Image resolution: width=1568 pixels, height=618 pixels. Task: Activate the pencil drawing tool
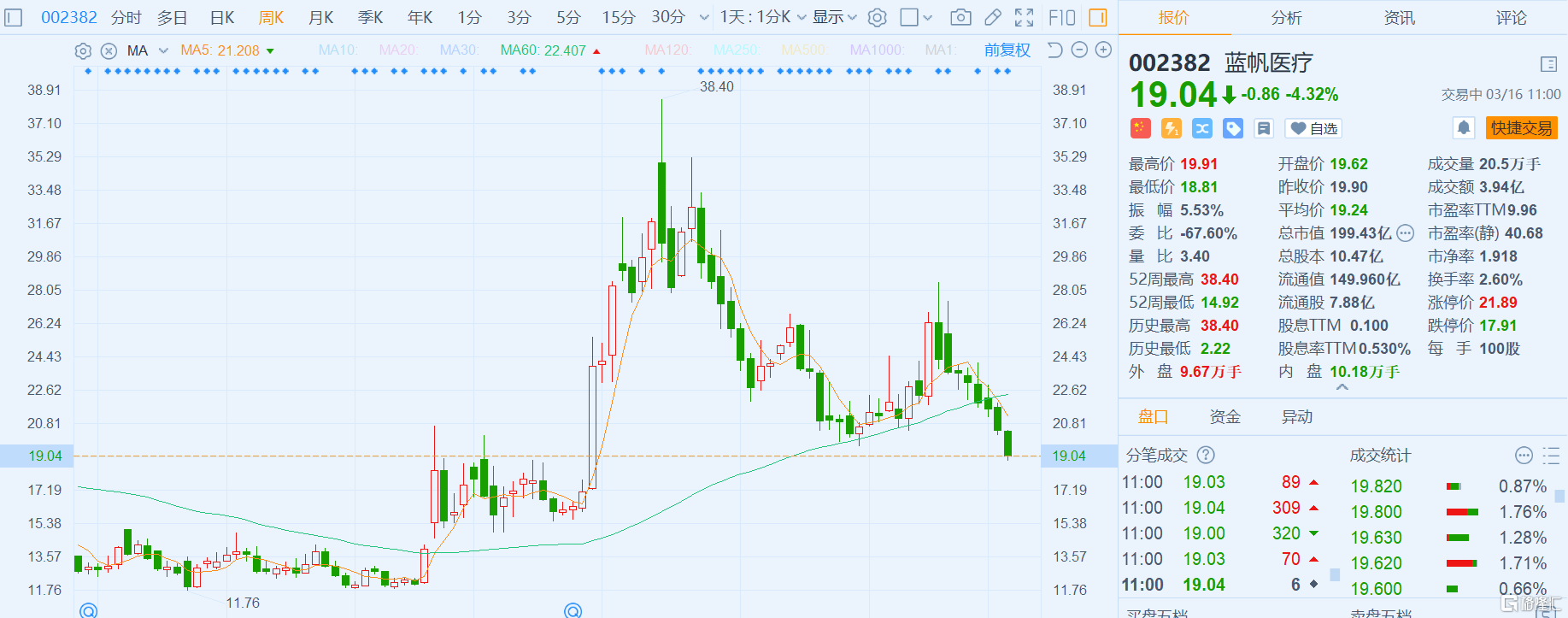(x=993, y=17)
